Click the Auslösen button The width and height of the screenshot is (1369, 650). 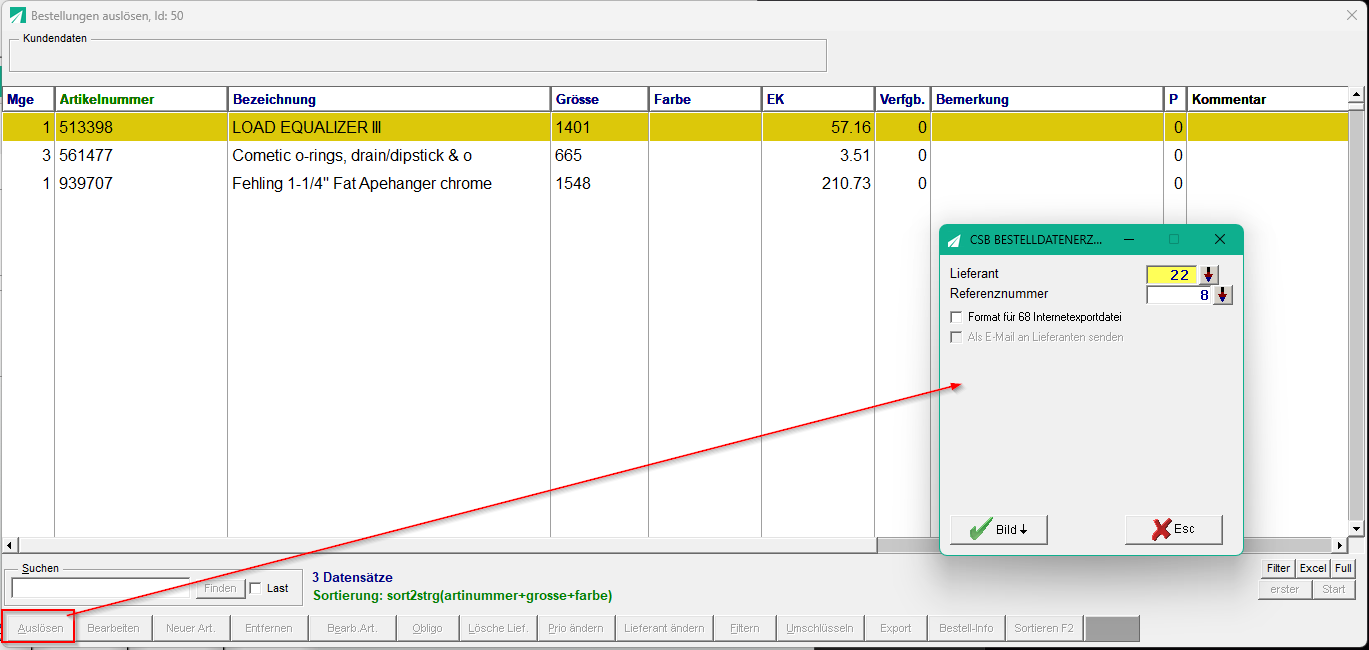40,628
